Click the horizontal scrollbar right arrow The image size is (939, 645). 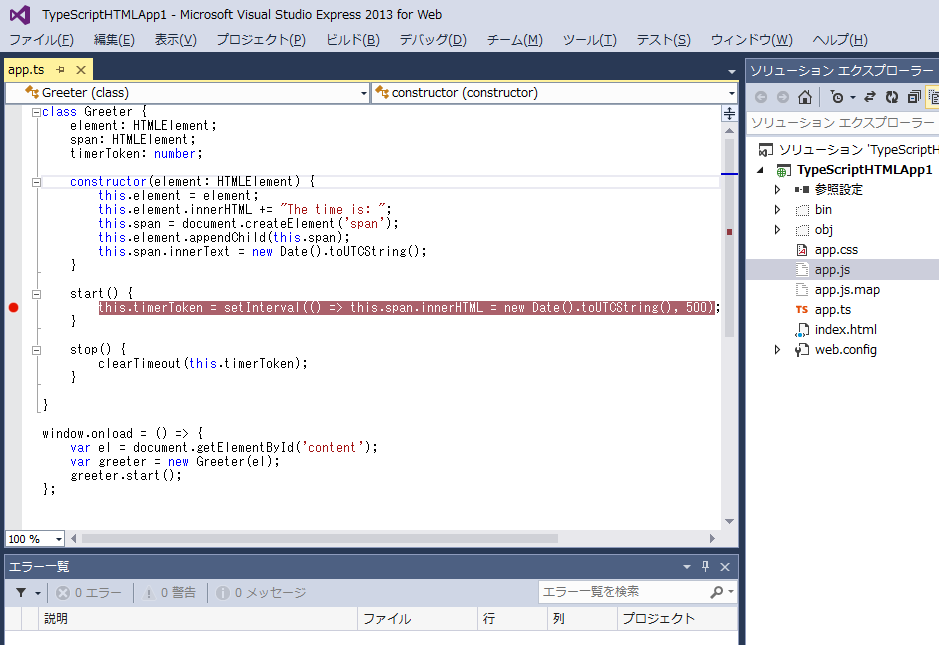[x=712, y=538]
